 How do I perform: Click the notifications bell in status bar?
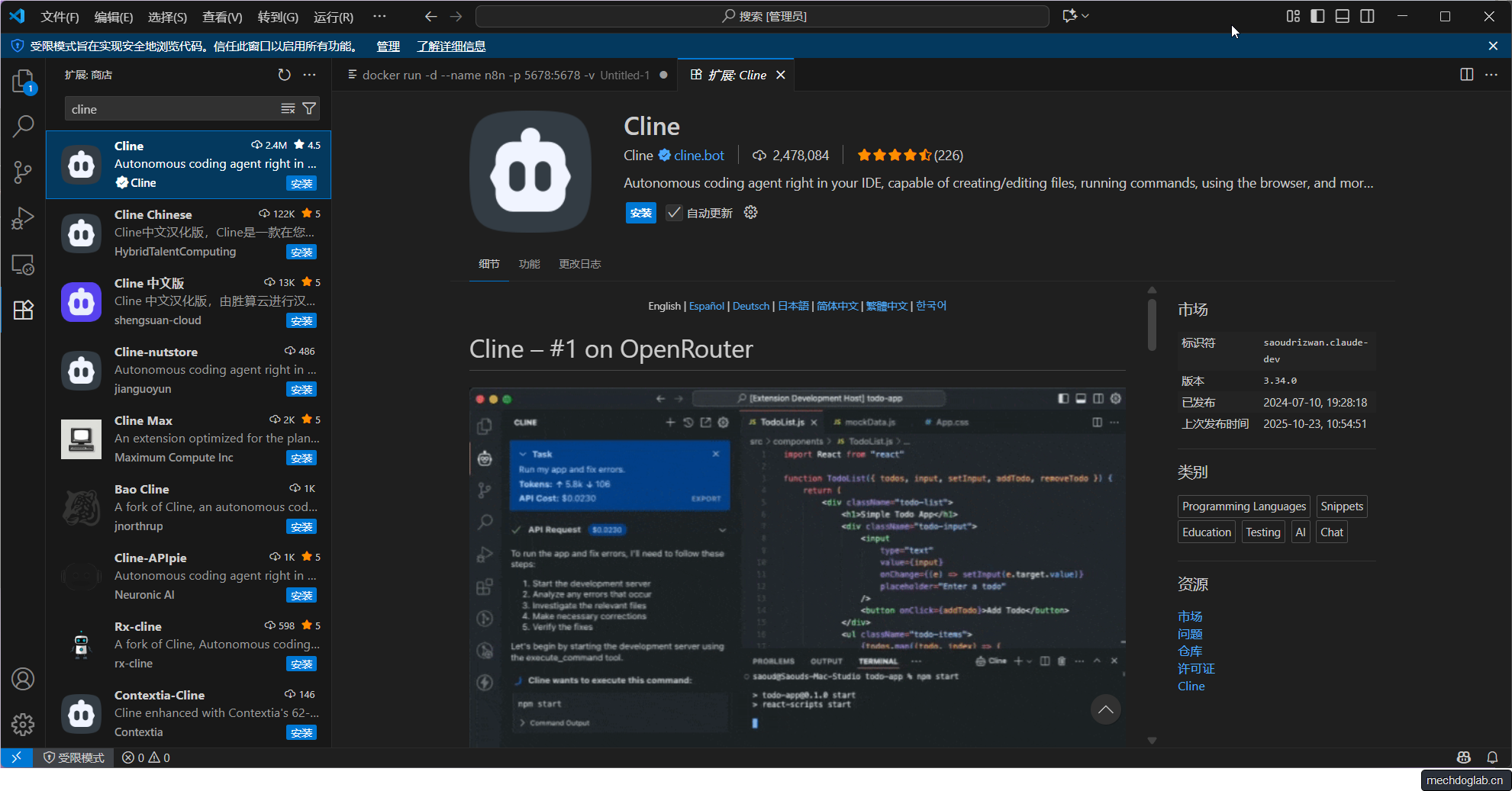[x=1493, y=757]
